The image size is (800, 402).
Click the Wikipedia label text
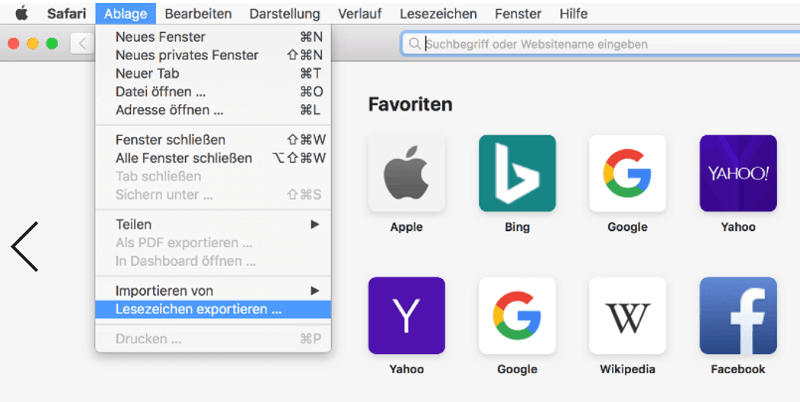(x=628, y=369)
